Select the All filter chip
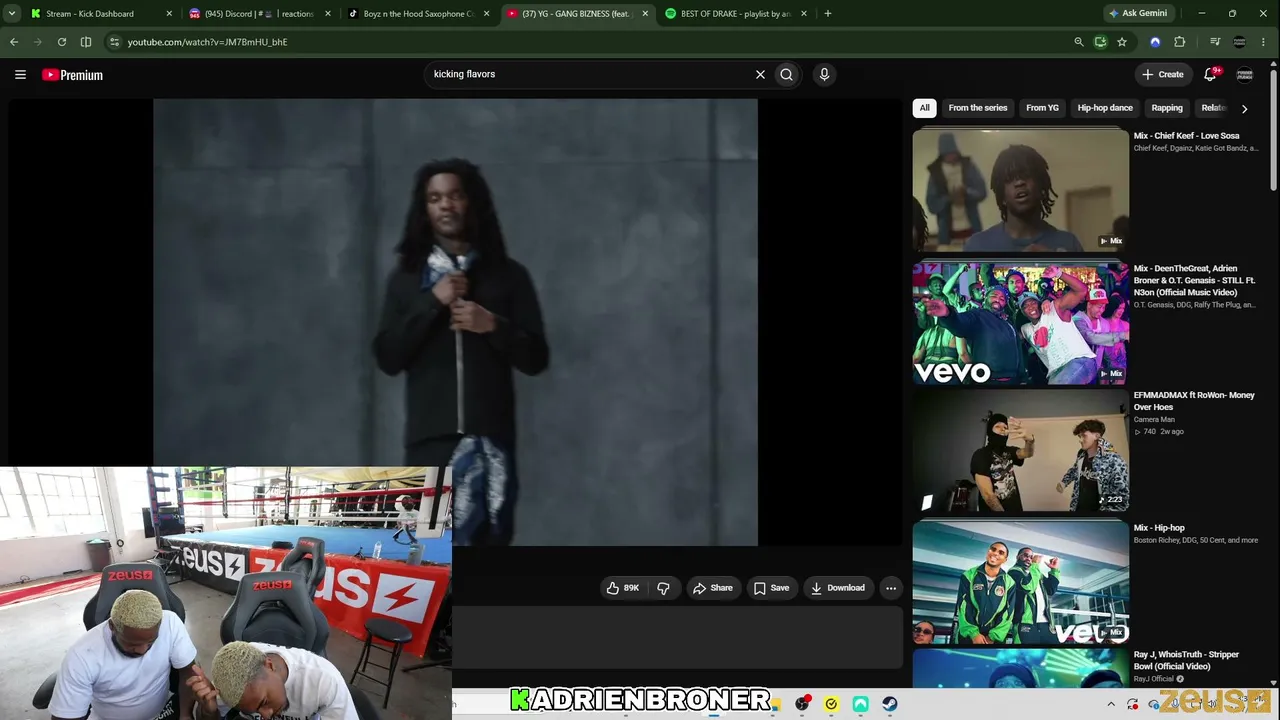The width and height of the screenshot is (1280, 720). pyautogui.click(x=925, y=108)
